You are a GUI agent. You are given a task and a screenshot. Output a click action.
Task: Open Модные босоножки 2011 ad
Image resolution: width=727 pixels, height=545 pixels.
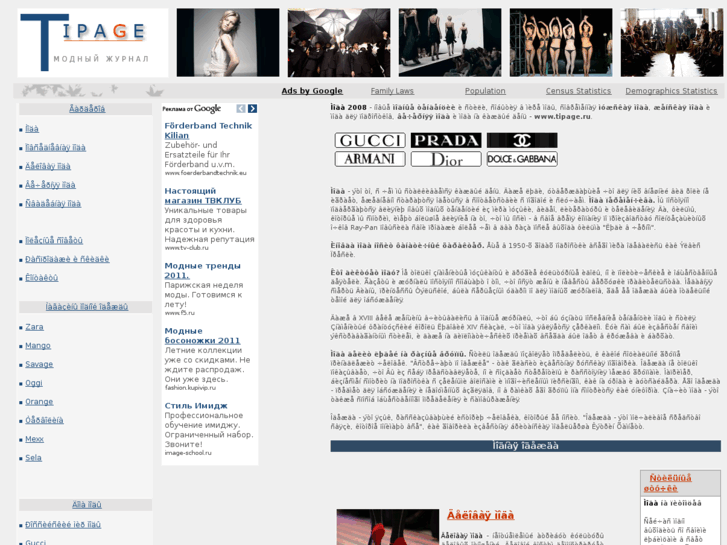click(x=202, y=336)
